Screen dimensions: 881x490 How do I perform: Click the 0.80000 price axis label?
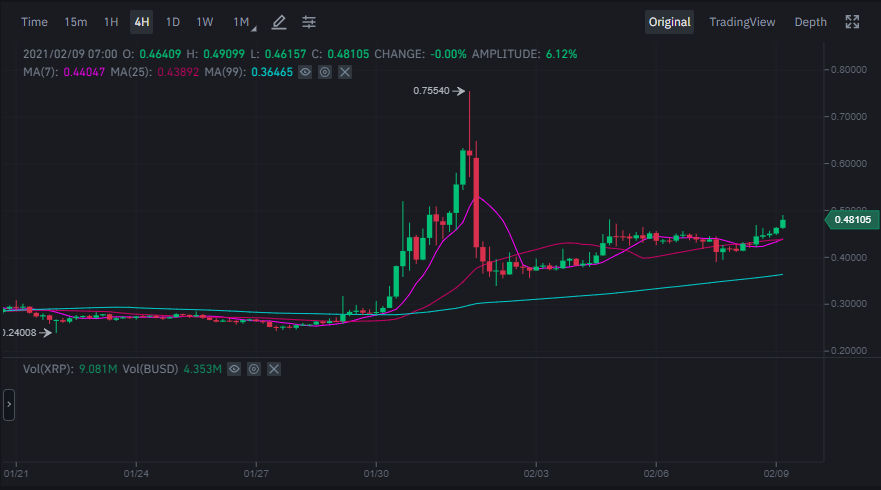[x=848, y=70]
